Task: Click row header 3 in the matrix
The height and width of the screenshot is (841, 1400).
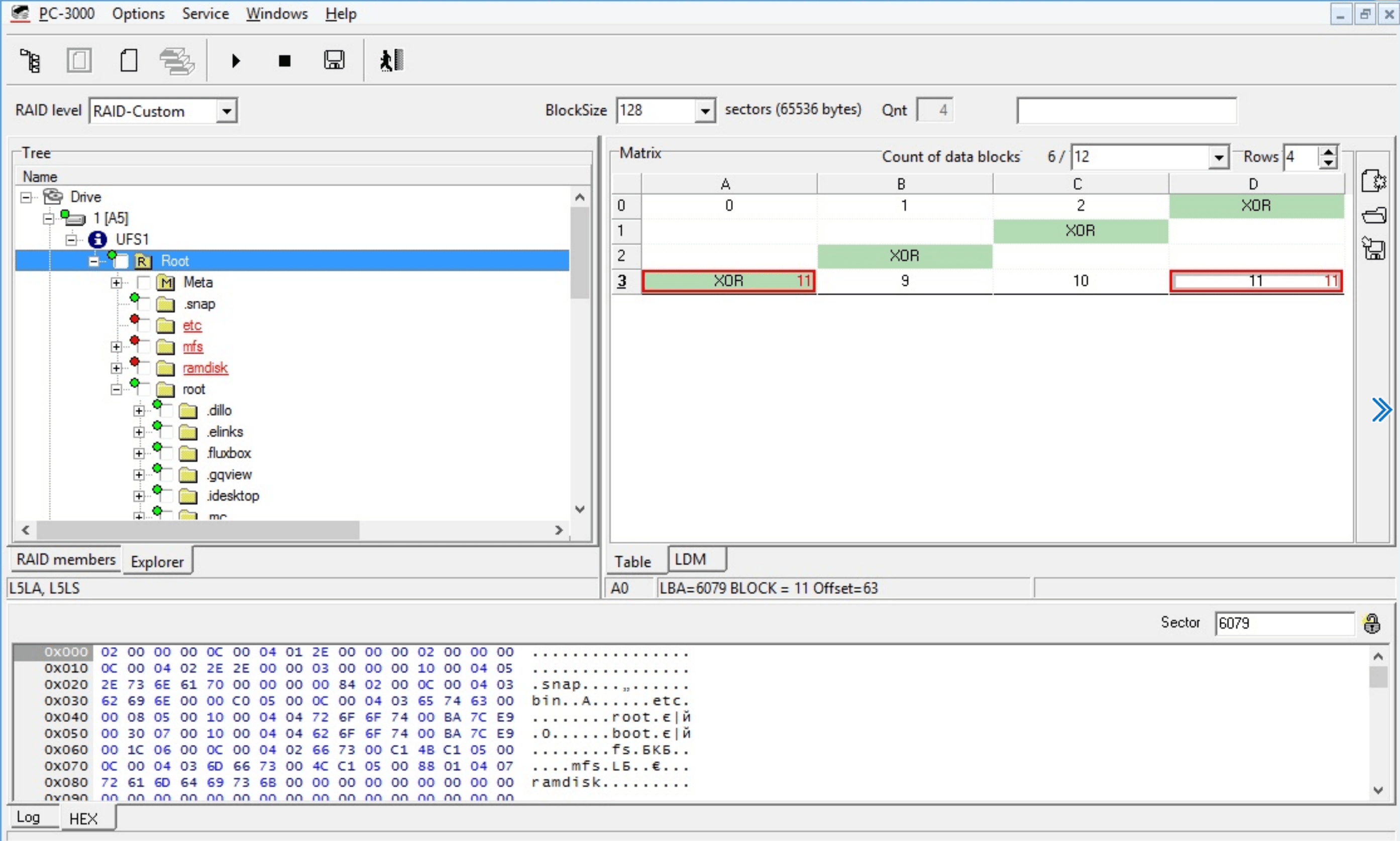Action: [x=626, y=281]
